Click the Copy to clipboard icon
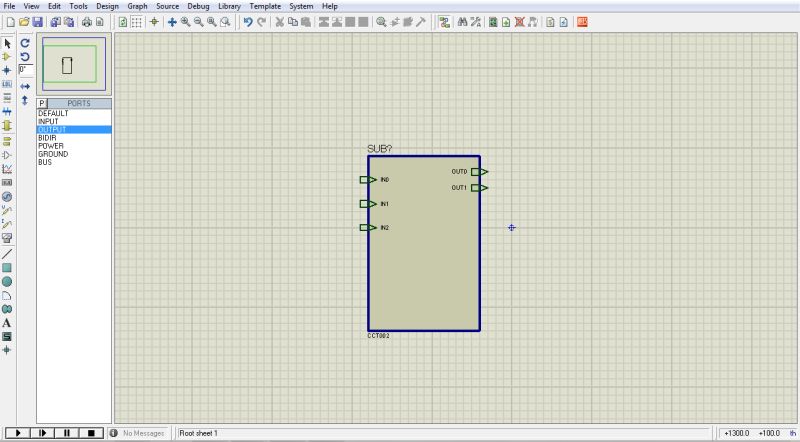The height and width of the screenshot is (442, 800). 293,22
